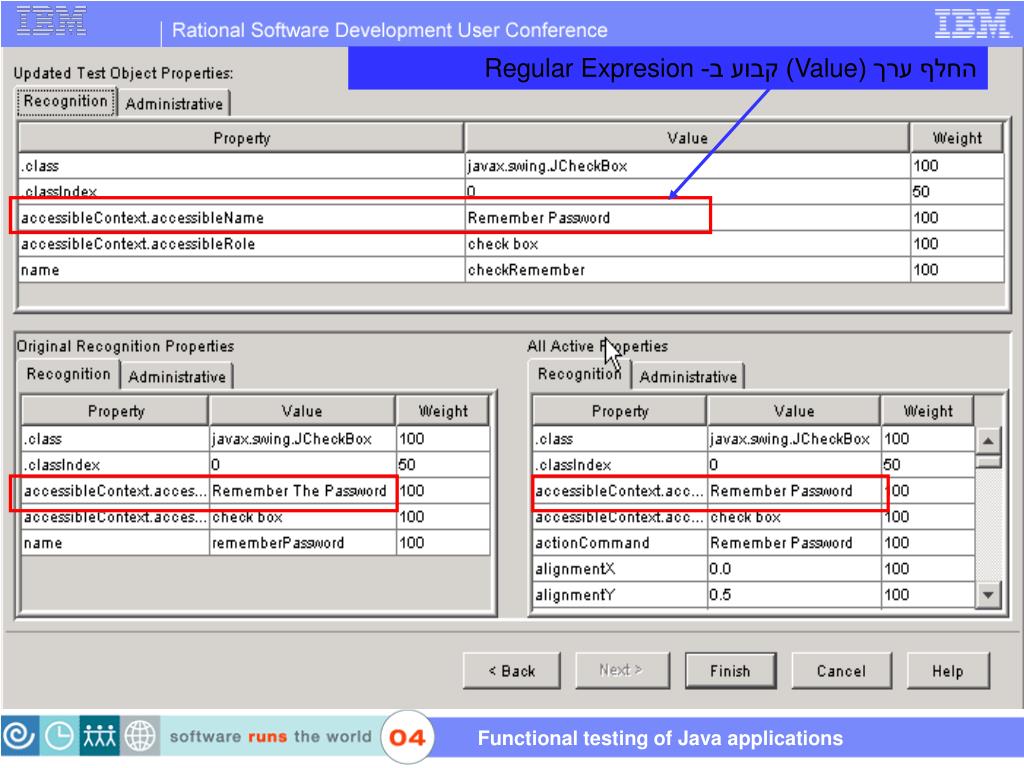Click the 04 circle badge in the footer
Screen dimensions: 1024x768
pos(407,737)
